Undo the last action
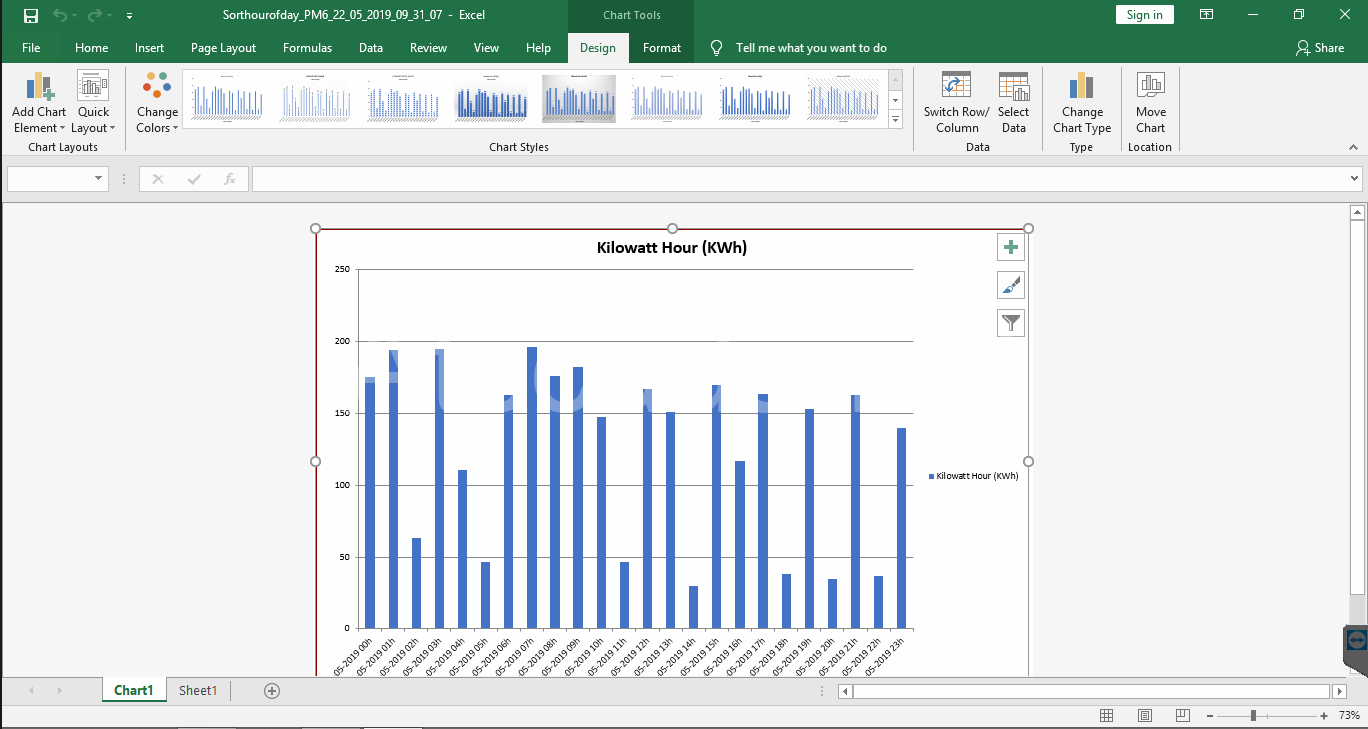The width and height of the screenshot is (1368, 729). (x=60, y=15)
